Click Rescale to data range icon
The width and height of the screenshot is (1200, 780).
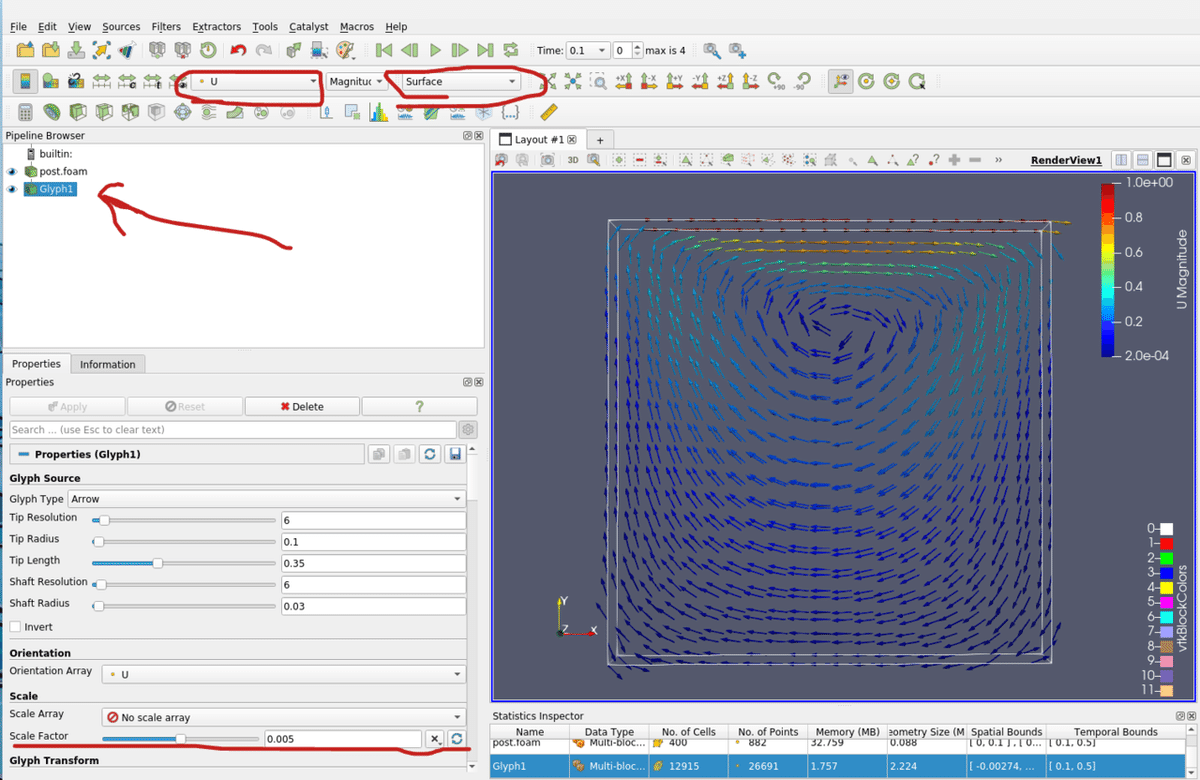click(102, 82)
